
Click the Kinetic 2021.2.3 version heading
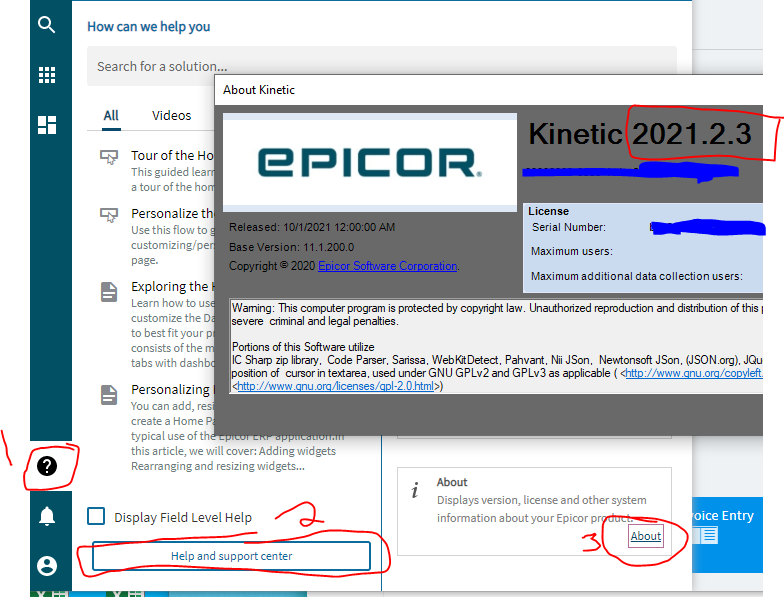(640, 134)
